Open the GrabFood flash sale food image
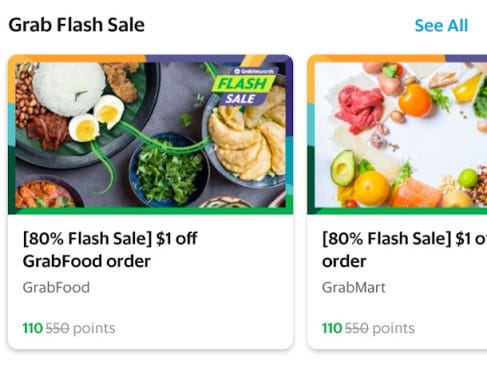The height and width of the screenshot is (369, 487). tap(151, 135)
